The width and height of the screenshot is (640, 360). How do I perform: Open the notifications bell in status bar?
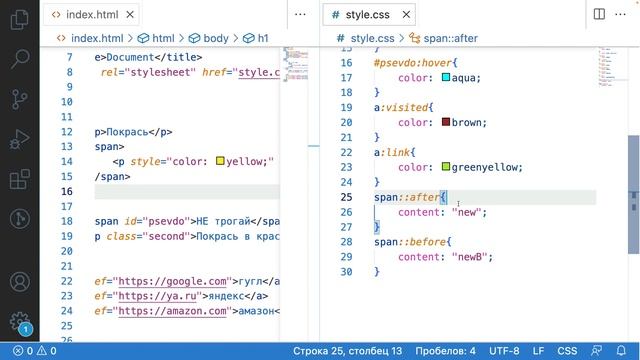[621, 351]
